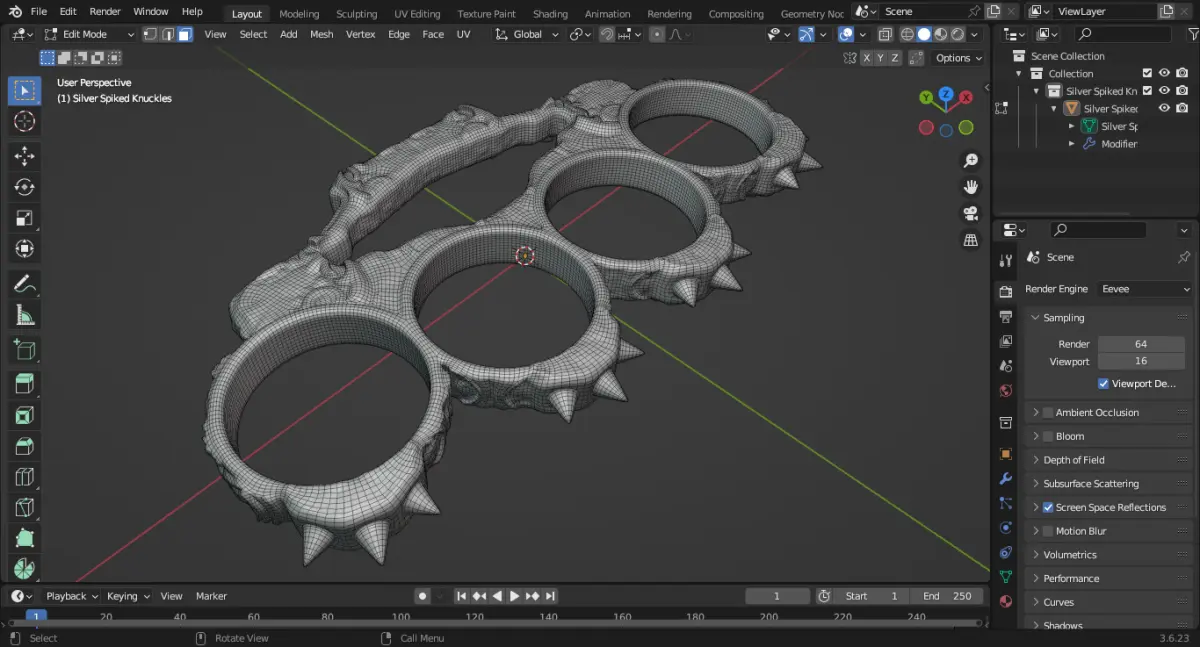Click the red X axis gizmo ball
The image size is (1200, 647).
pyautogui.click(x=966, y=97)
